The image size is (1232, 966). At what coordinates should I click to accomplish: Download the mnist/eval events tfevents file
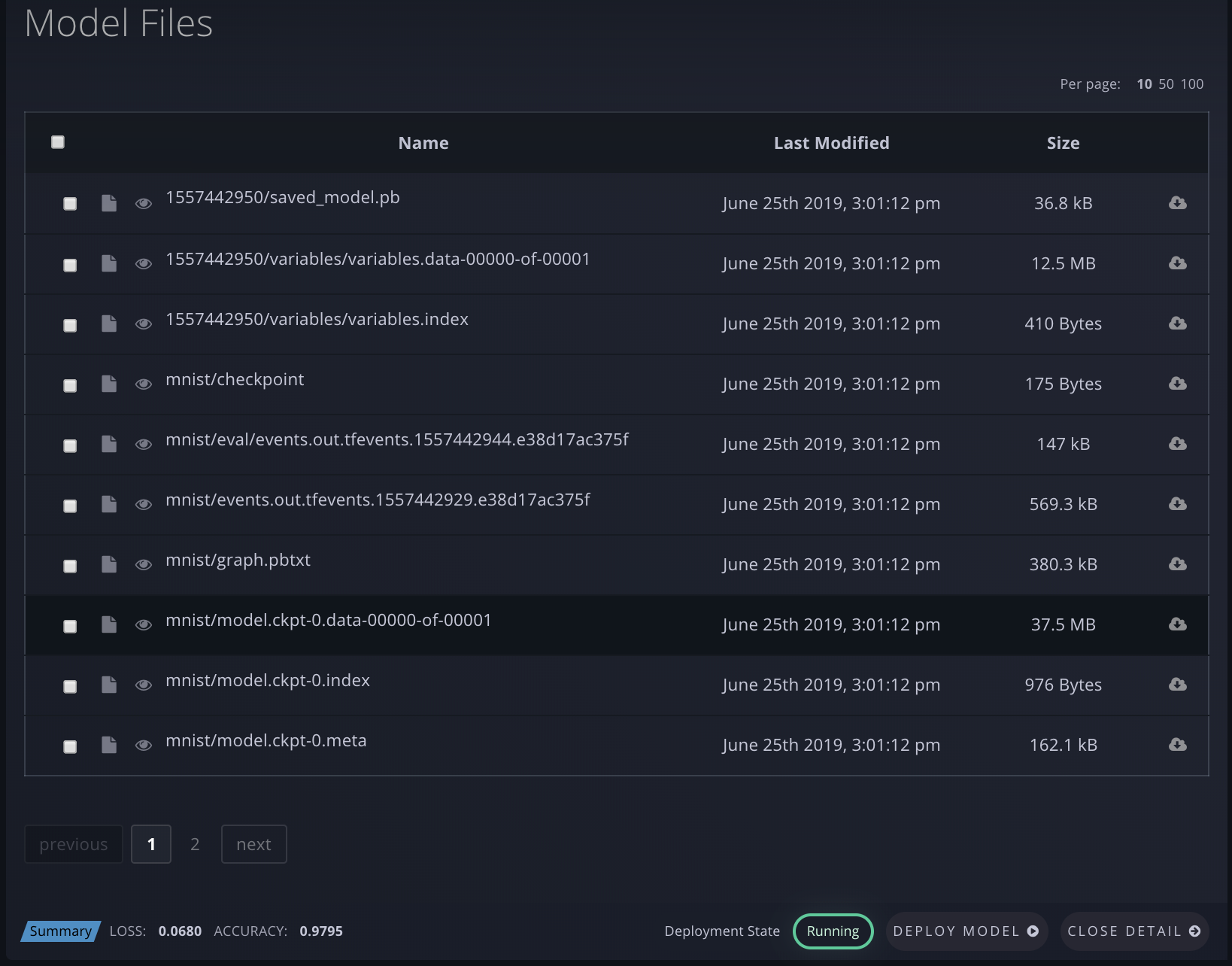click(x=1178, y=444)
